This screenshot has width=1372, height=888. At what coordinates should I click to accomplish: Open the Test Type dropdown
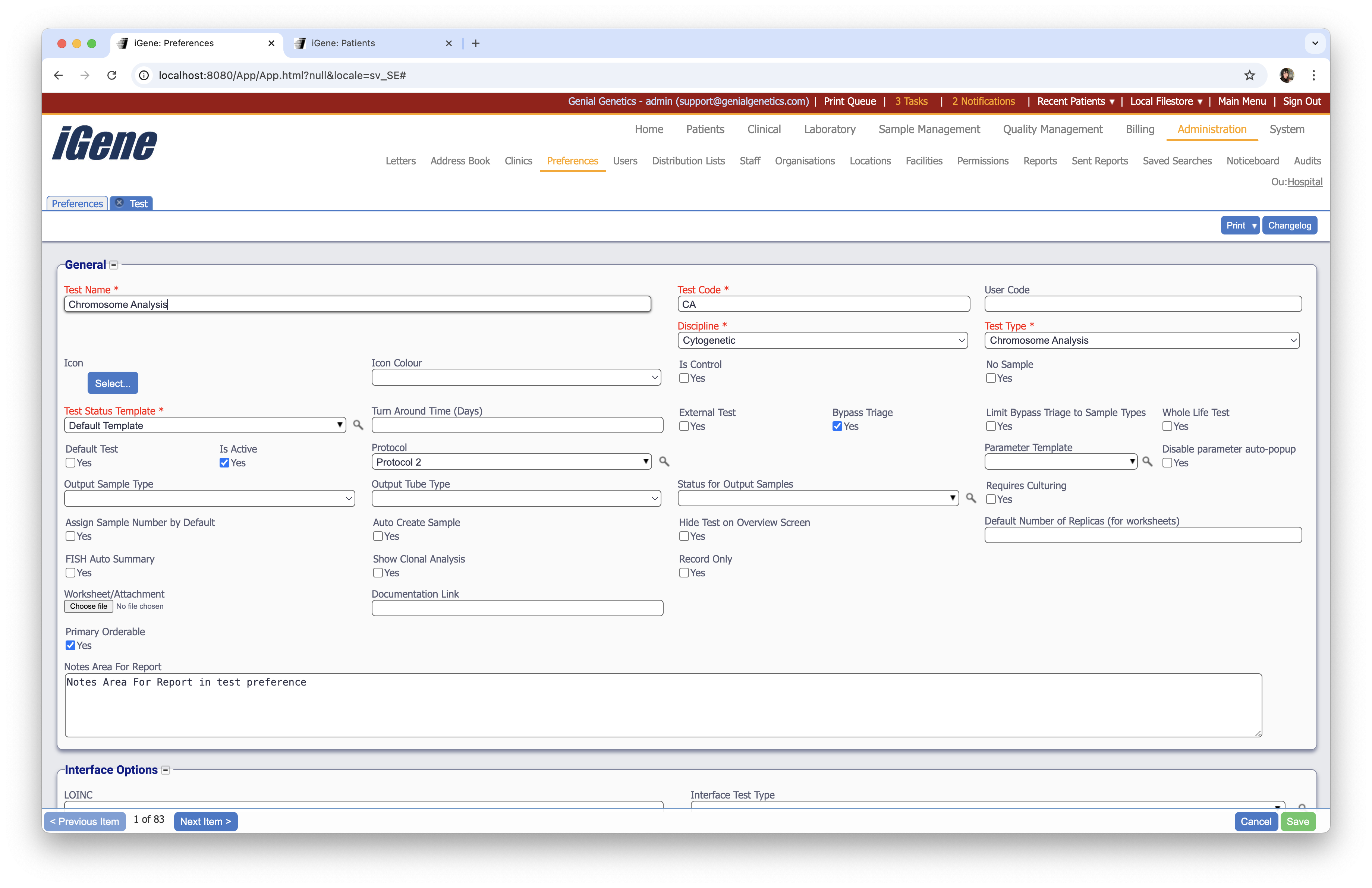[x=1142, y=341]
